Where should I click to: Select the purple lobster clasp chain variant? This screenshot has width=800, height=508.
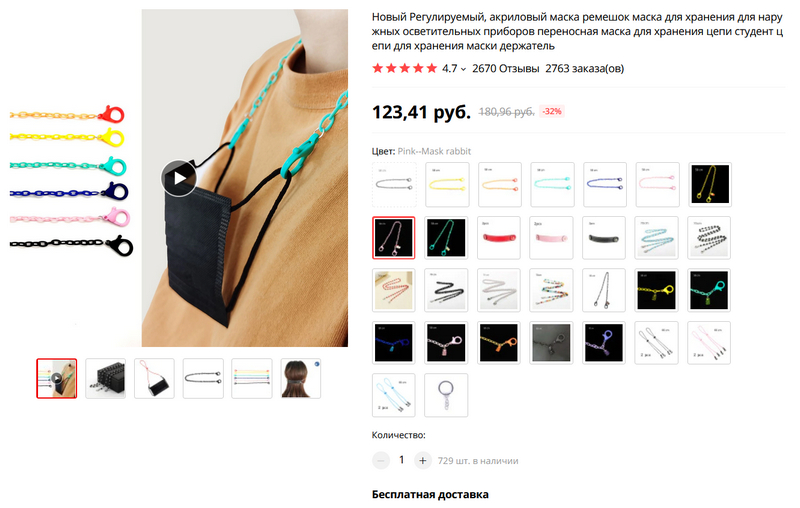point(604,343)
